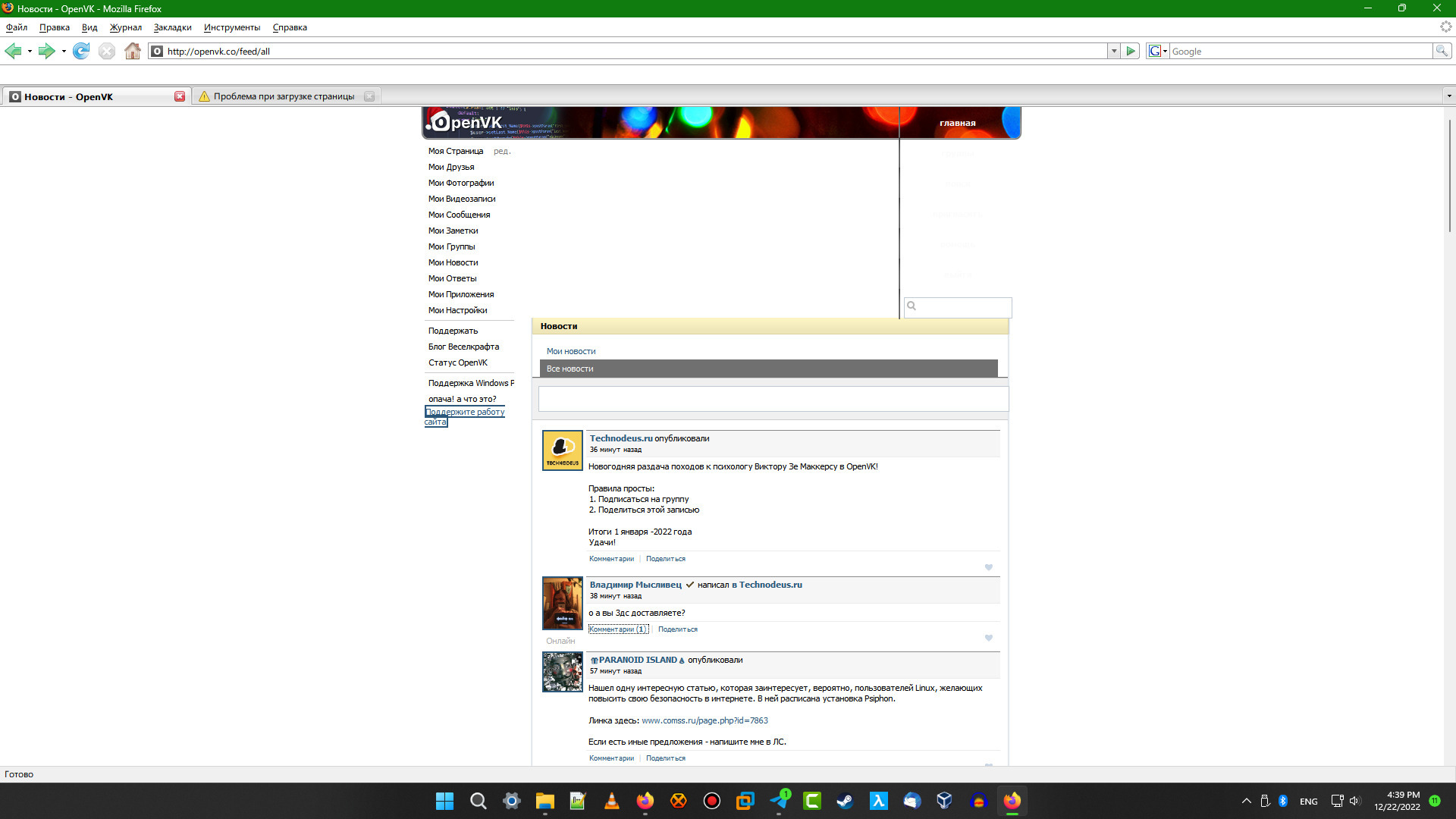Click the browser Back arrow button
Image resolution: width=1456 pixels, height=819 pixels.
(13, 51)
